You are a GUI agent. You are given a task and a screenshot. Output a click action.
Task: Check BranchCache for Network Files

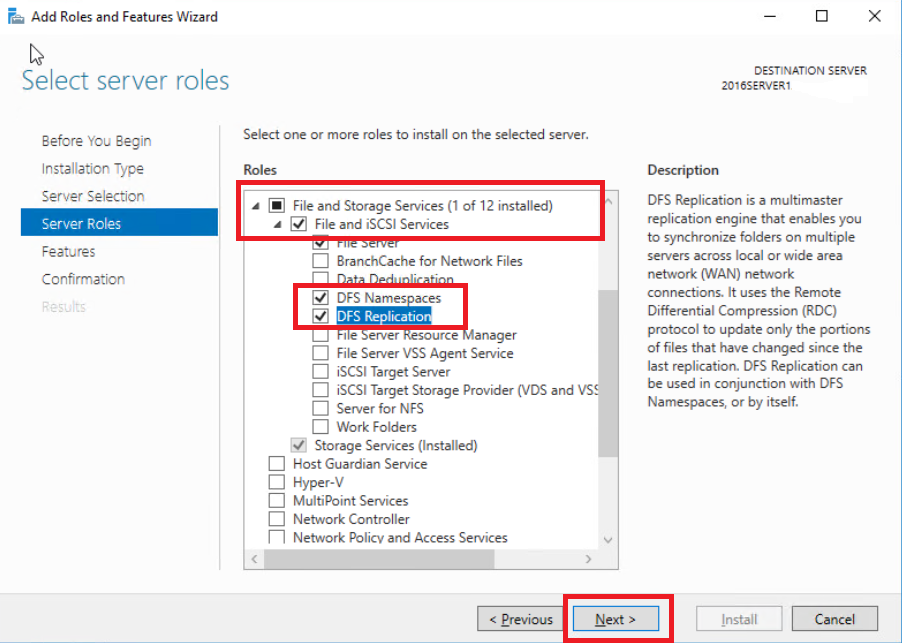click(320, 261)
